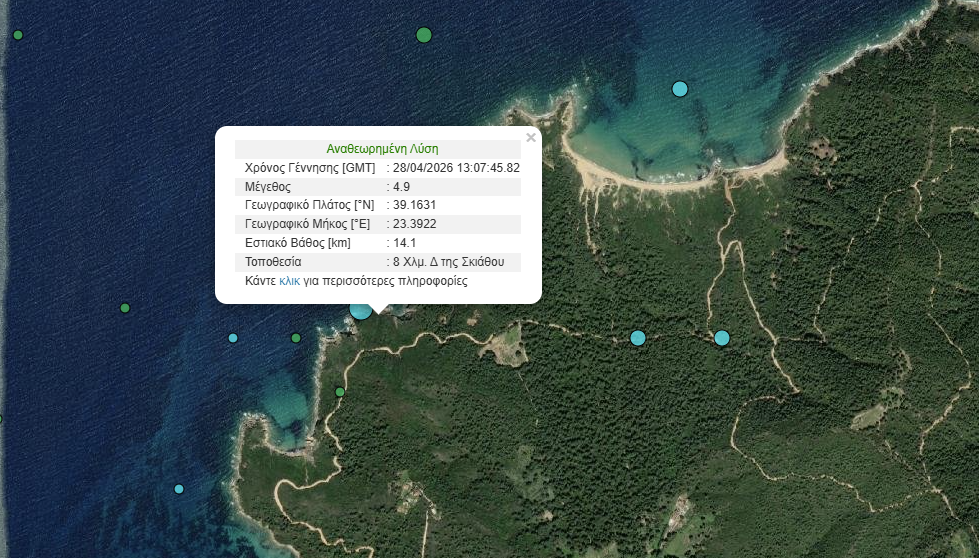Select small cyan sea marker below popup's left edge

[233, 338]
